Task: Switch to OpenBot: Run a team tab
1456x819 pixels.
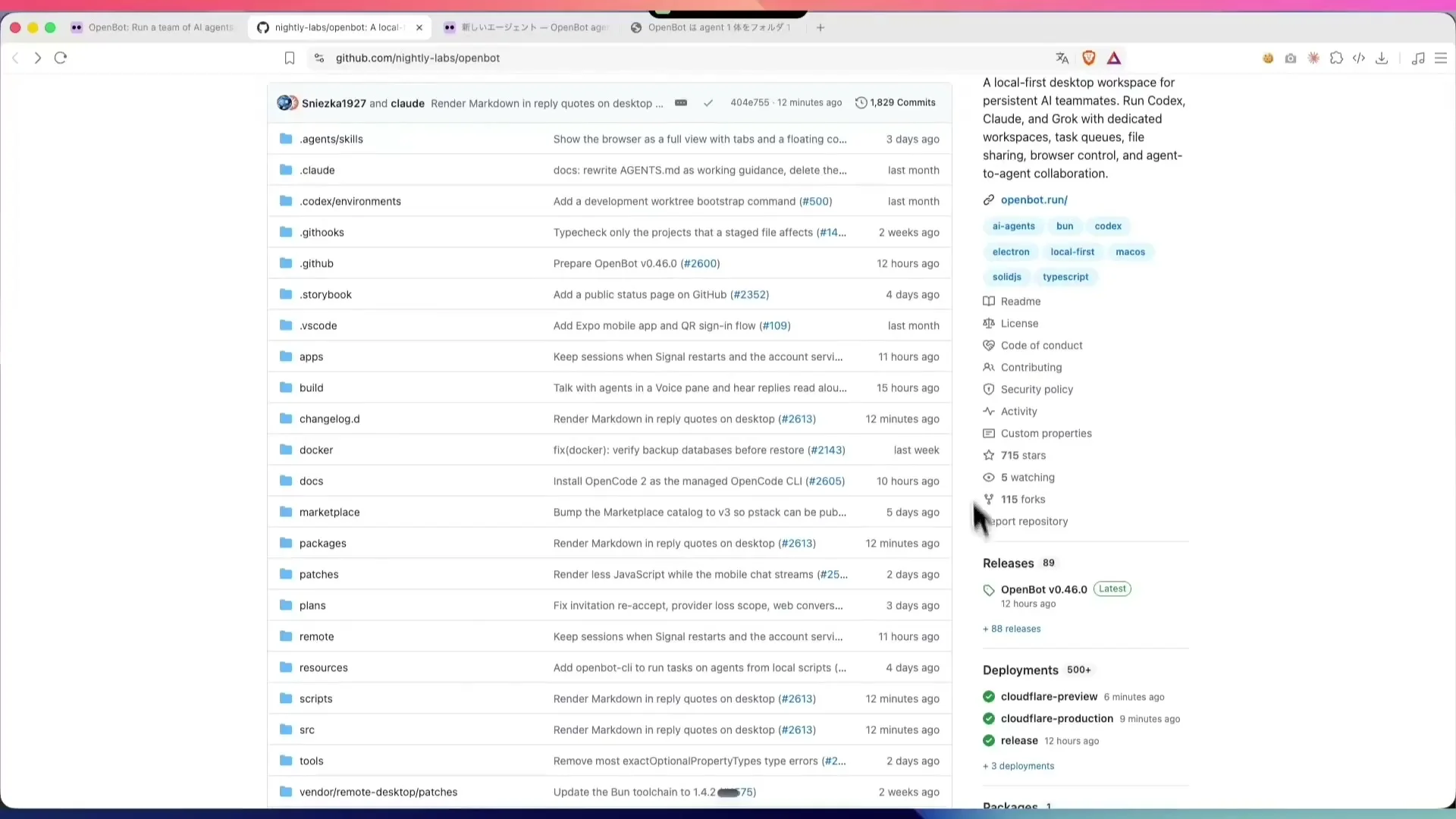Action: (x=152, y=27)
